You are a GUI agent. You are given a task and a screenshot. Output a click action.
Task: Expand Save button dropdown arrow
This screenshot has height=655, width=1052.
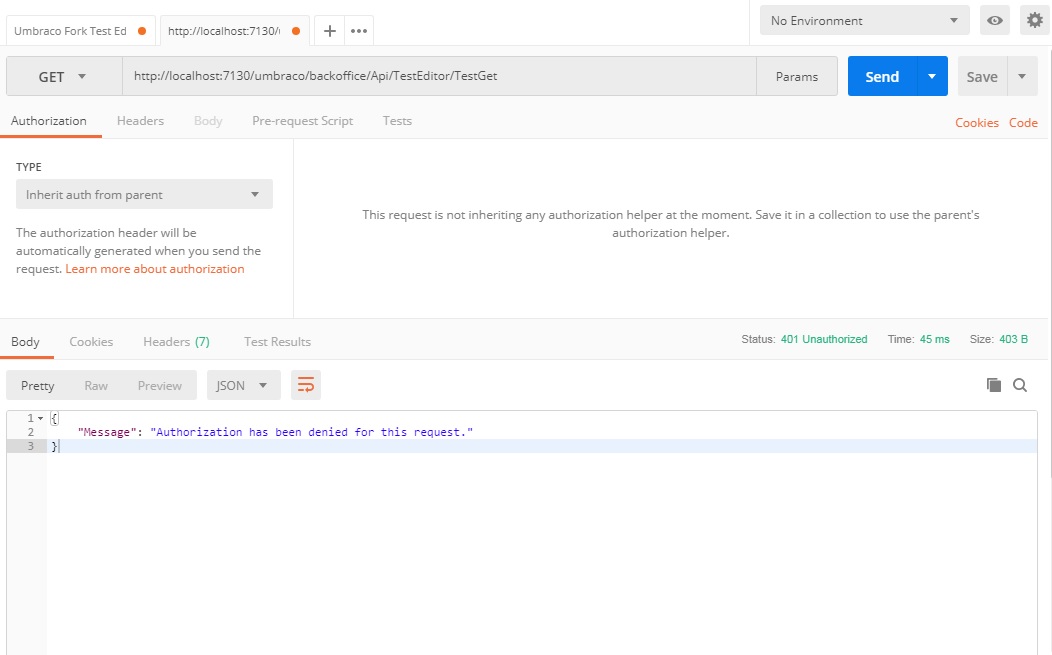click(1022, 77)
